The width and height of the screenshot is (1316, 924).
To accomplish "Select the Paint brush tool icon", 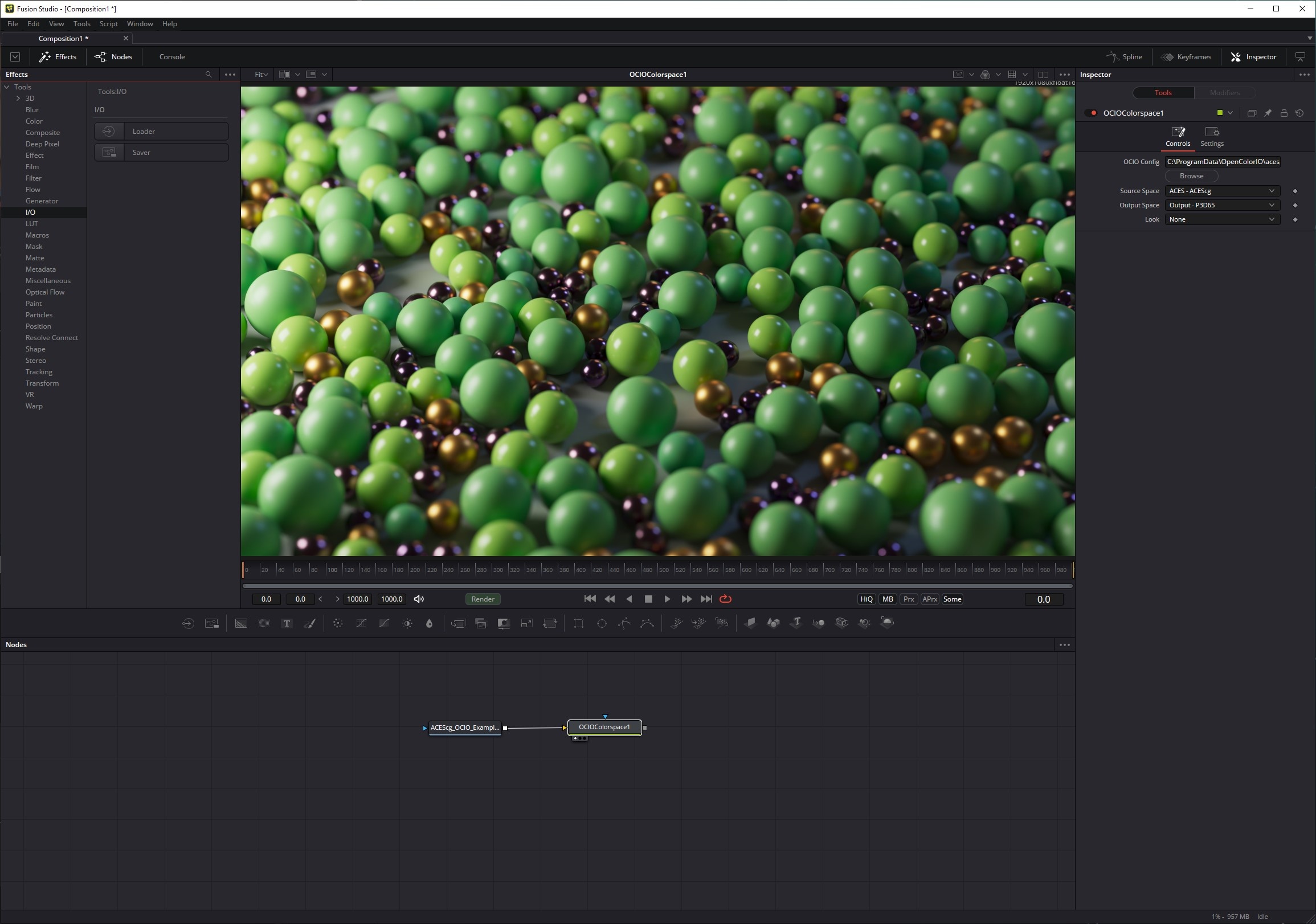I will click(309, 623).
